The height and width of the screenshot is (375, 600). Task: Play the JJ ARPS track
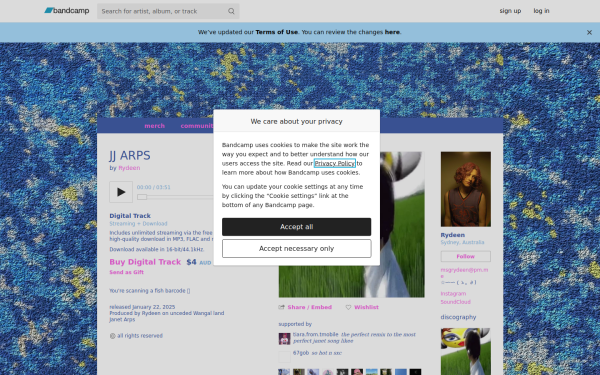[121, 192]
